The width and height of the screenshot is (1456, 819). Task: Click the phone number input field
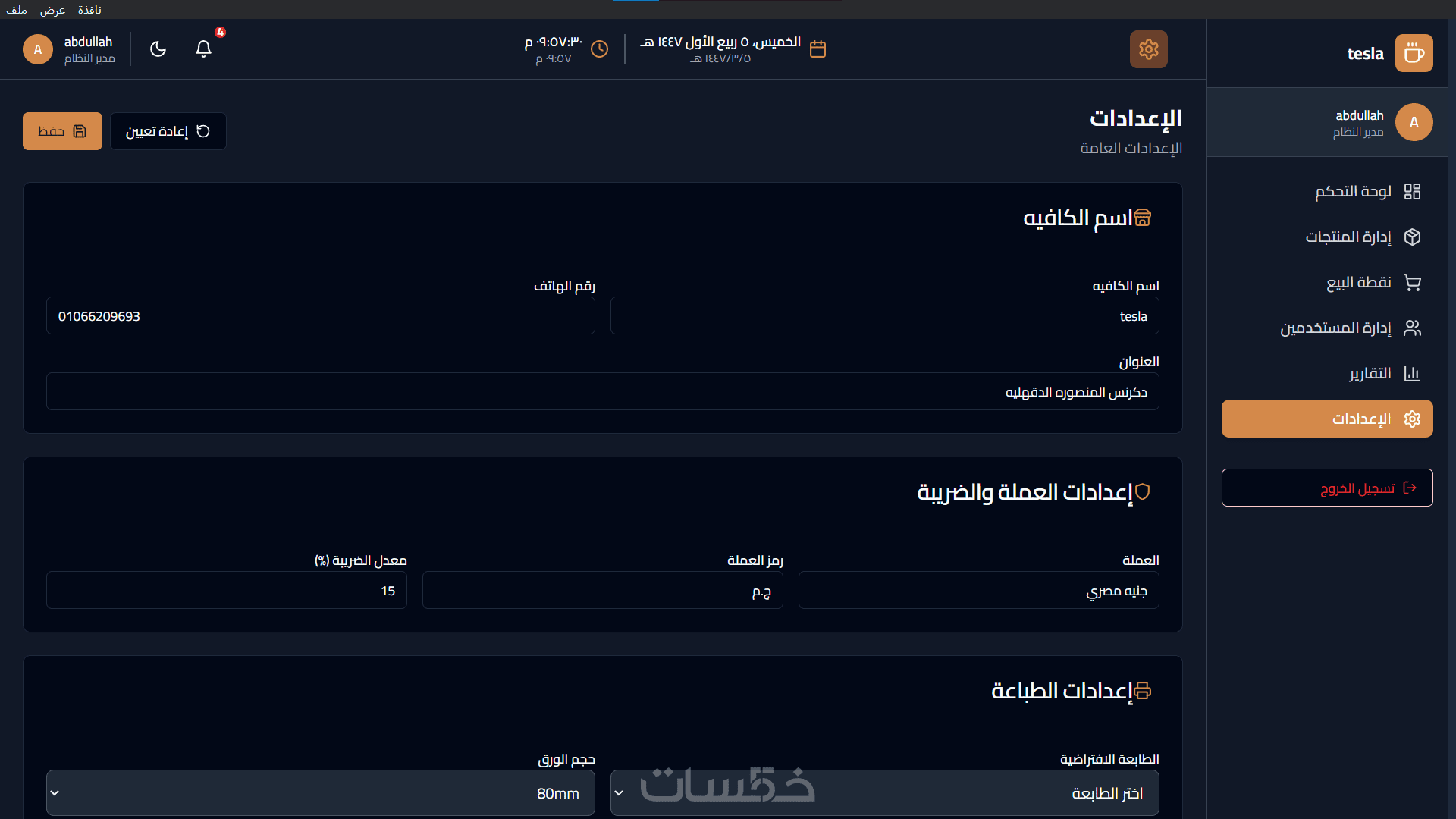coord(320,315)
